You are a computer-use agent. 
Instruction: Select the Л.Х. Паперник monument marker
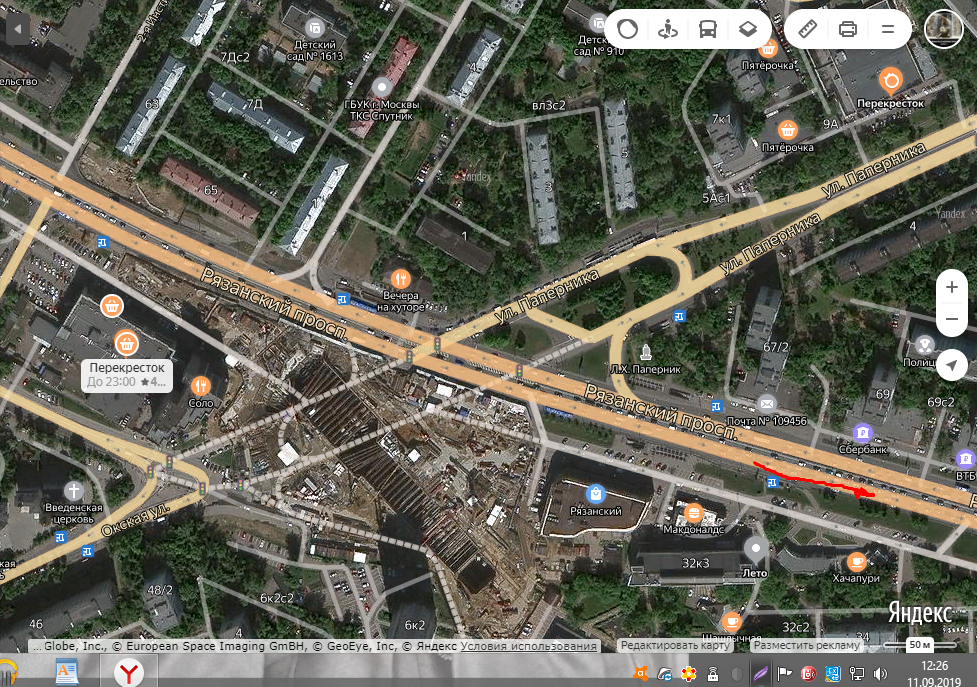coord(646,352)
